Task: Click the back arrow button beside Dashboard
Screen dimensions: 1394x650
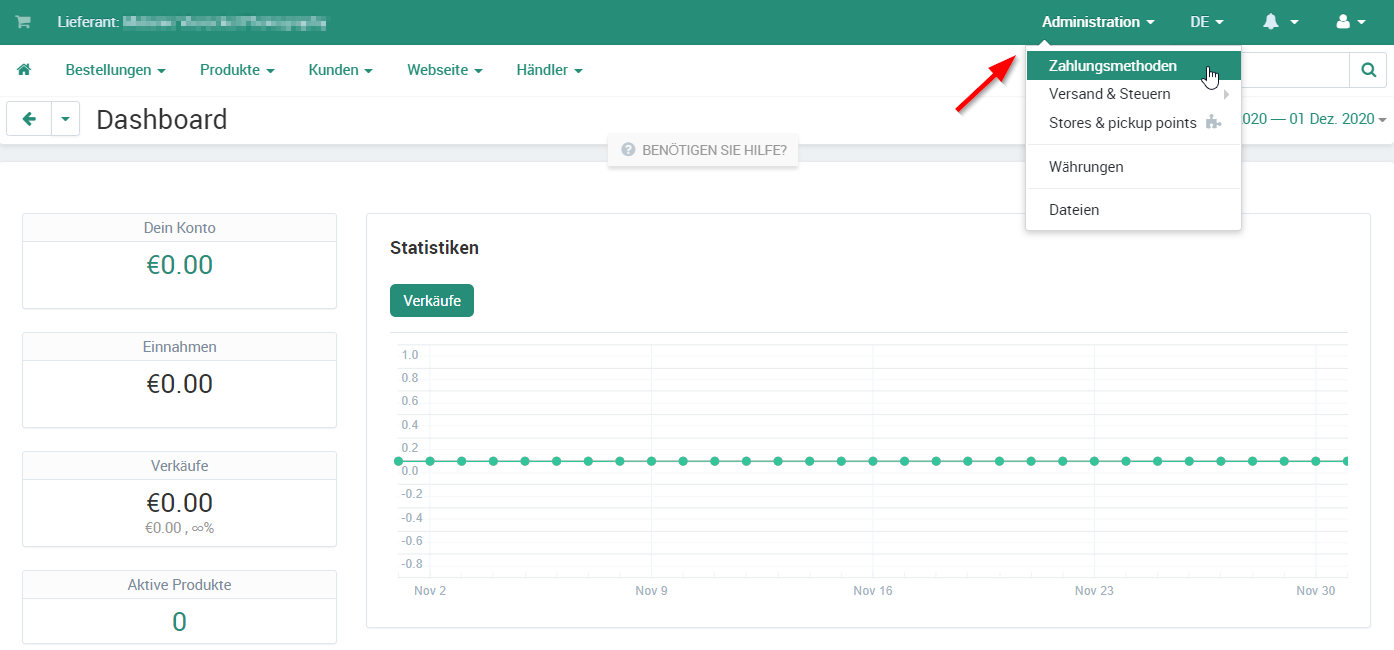Action: [29, 119]
